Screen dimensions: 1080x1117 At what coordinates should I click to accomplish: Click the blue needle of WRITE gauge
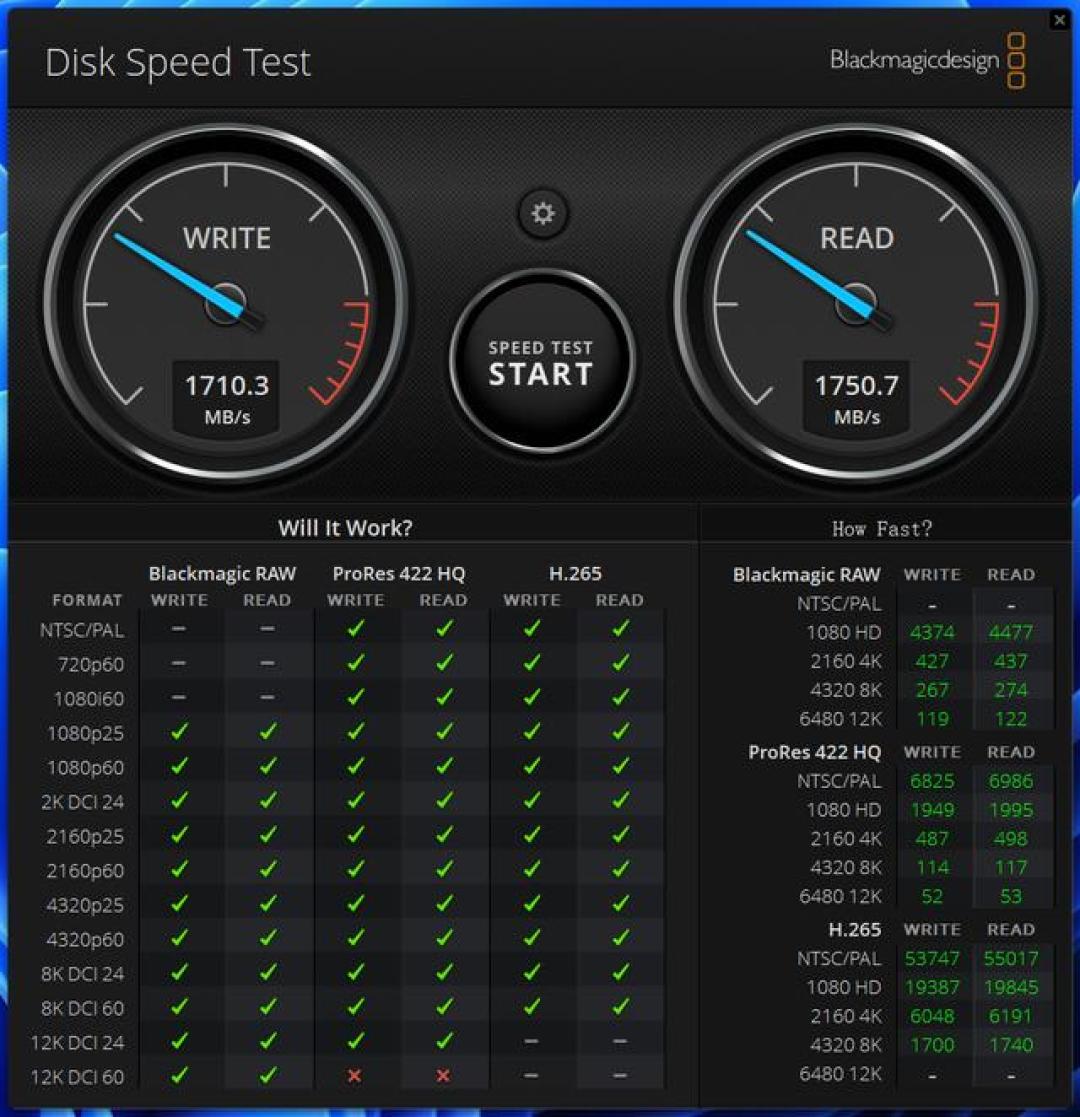click(182, 276)
